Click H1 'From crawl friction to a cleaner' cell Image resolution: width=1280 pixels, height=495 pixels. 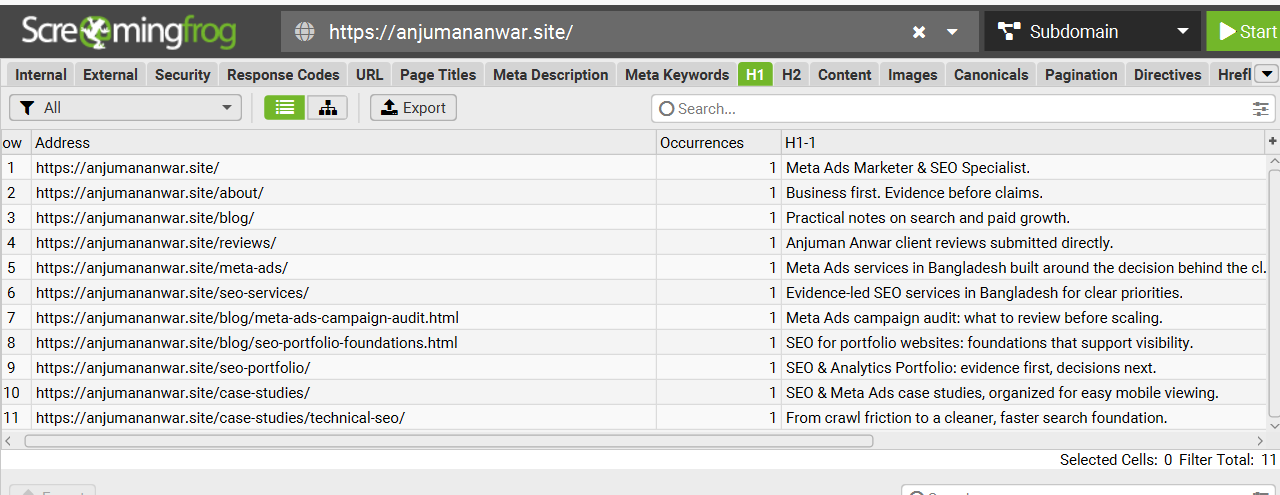(x=1024, y=417)
